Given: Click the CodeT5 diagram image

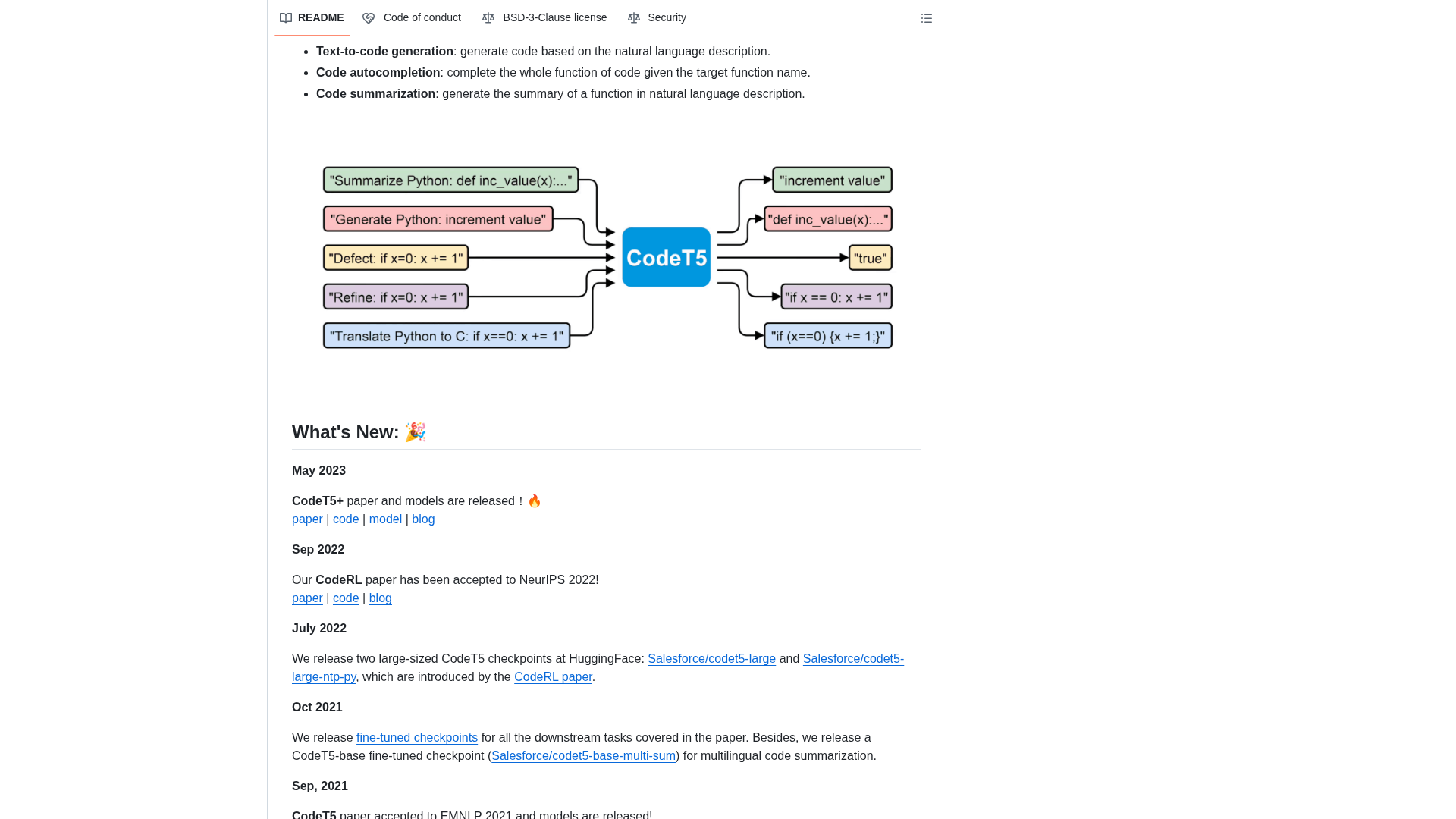Looking at the screenshot, I should coord(606,258).
